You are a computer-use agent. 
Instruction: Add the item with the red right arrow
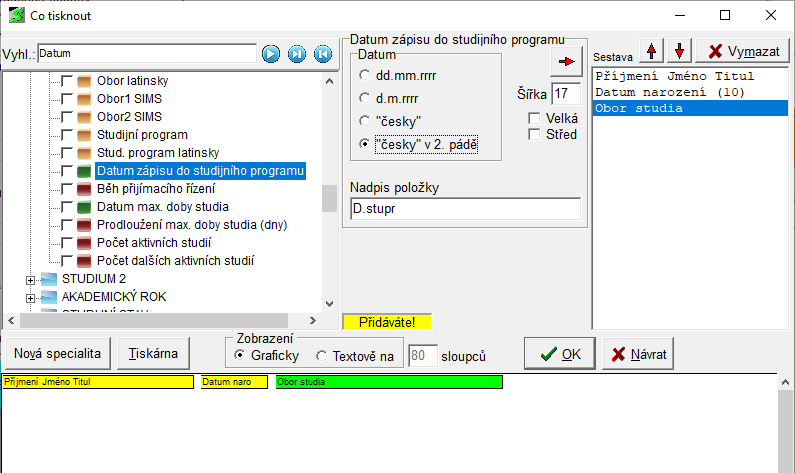click(566, 61)
